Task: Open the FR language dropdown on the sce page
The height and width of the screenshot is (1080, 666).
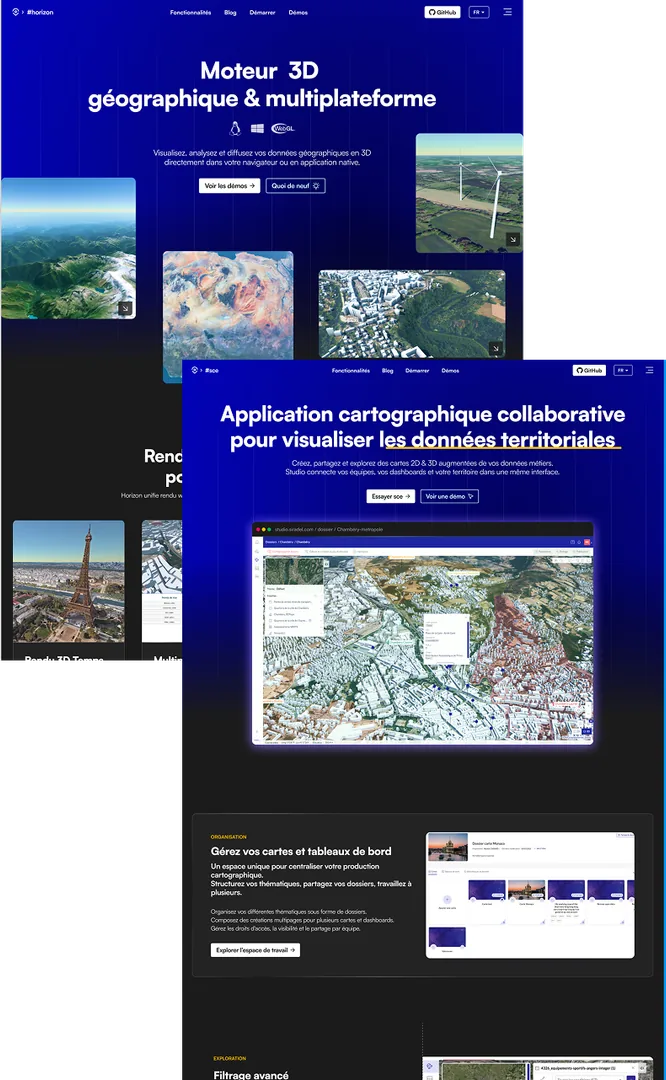Action: pos(623,370)
